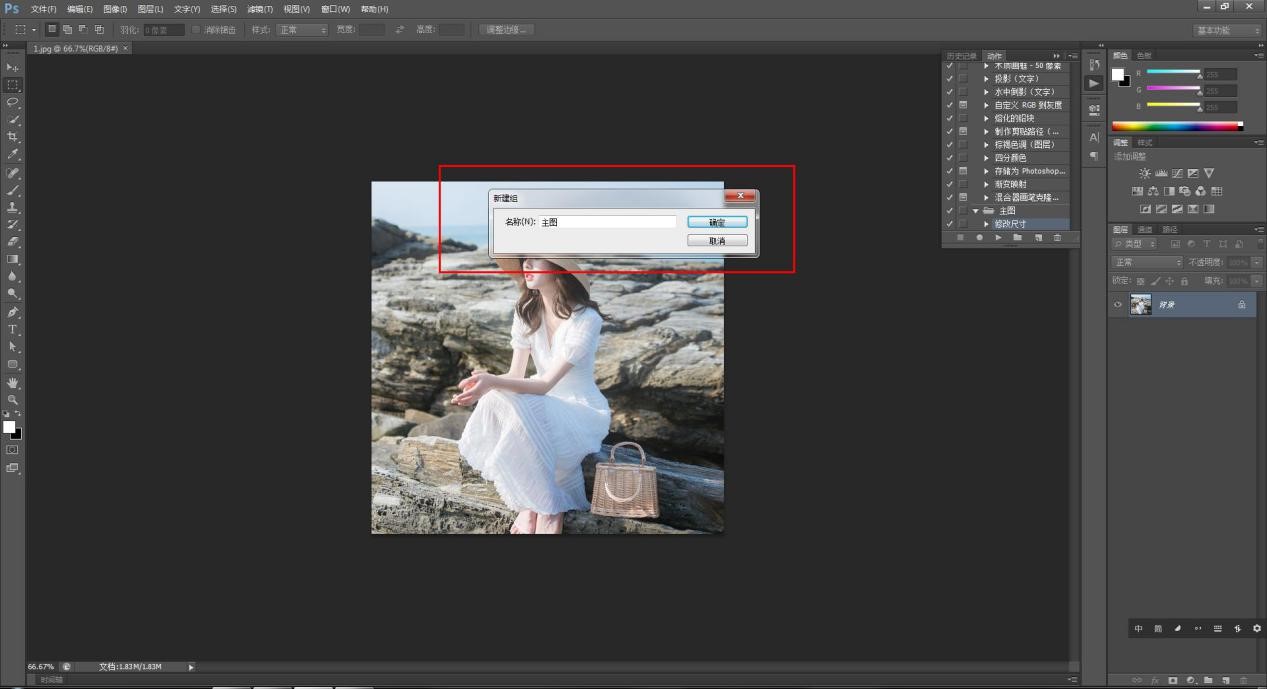Select the Hand tool
The image size is (1267, 689).
coord(13,383)
